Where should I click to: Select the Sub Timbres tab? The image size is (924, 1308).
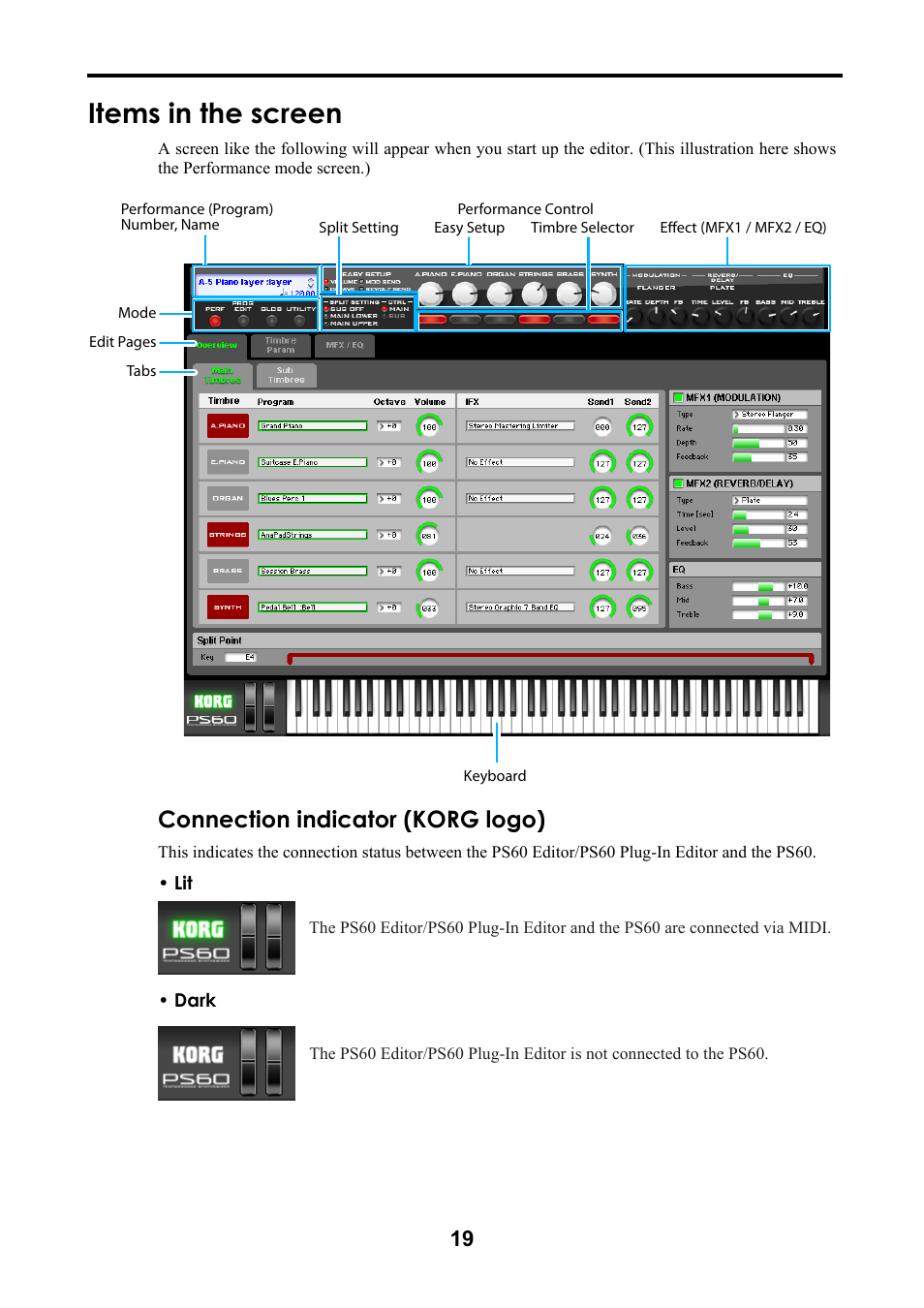pyautogui.click(x=286, y=376)
